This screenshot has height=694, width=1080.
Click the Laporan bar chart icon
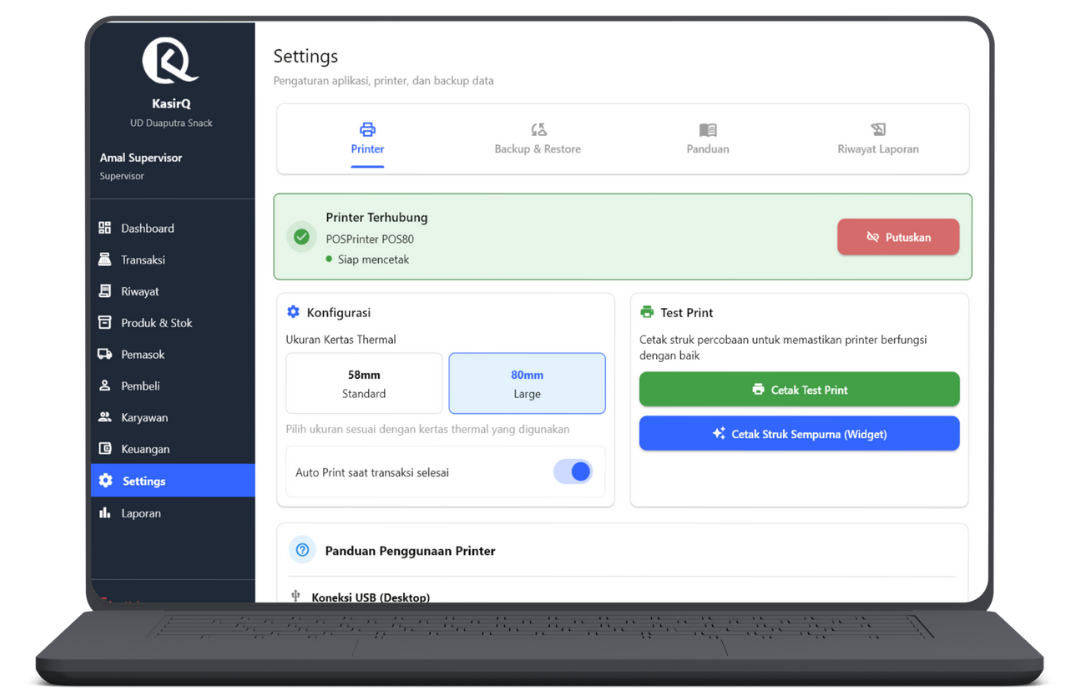(x=105, y=512)
